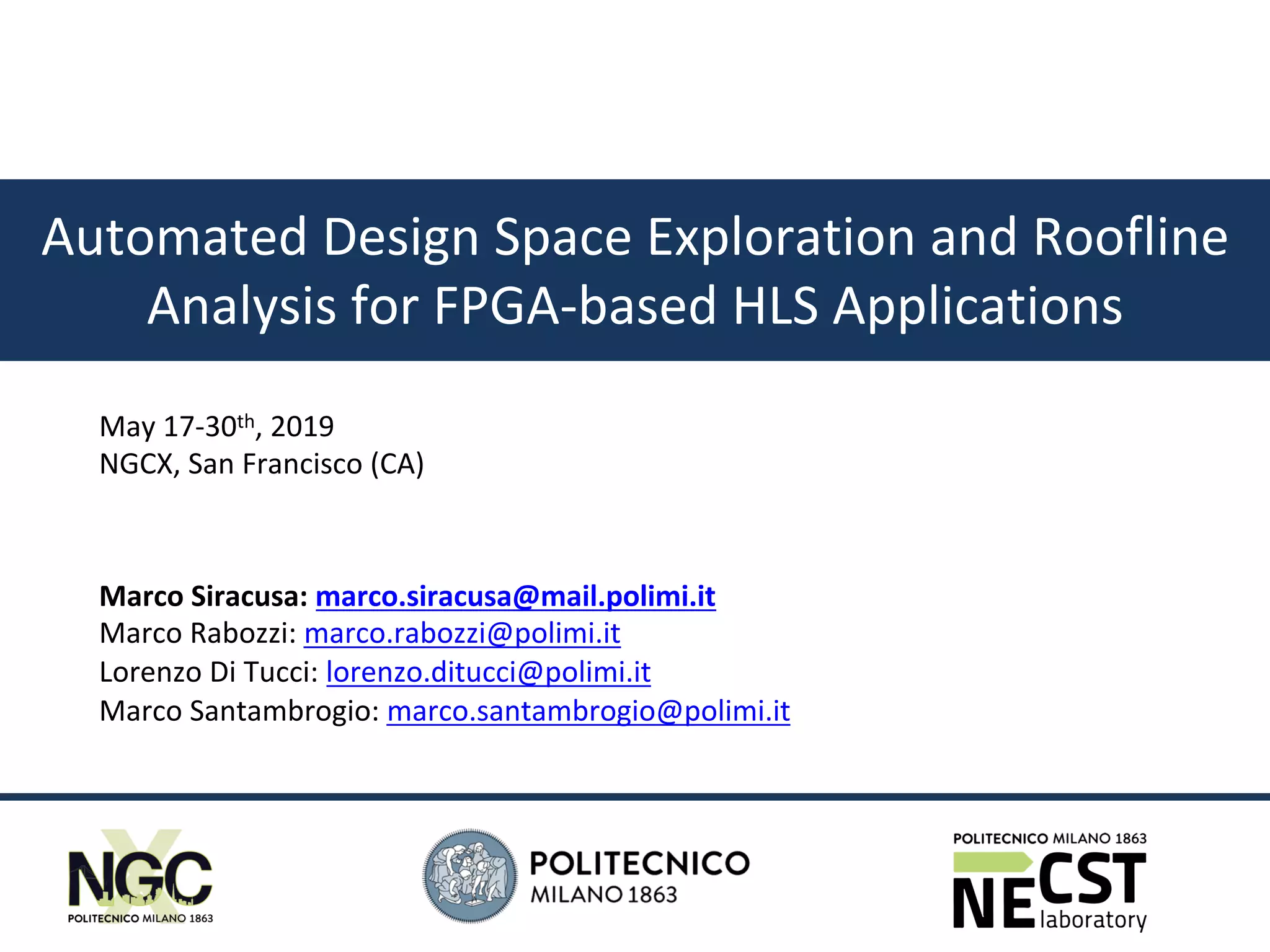1270x952 pixels.
Task: Click the POLITECNICO MILANO 1863 text above the NECST logo
Action: (x=1050, y=839)
